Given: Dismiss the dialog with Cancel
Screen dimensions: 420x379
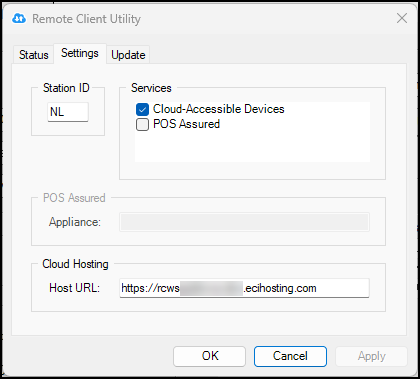Looking at the screenshot, I should click(290, 356).
